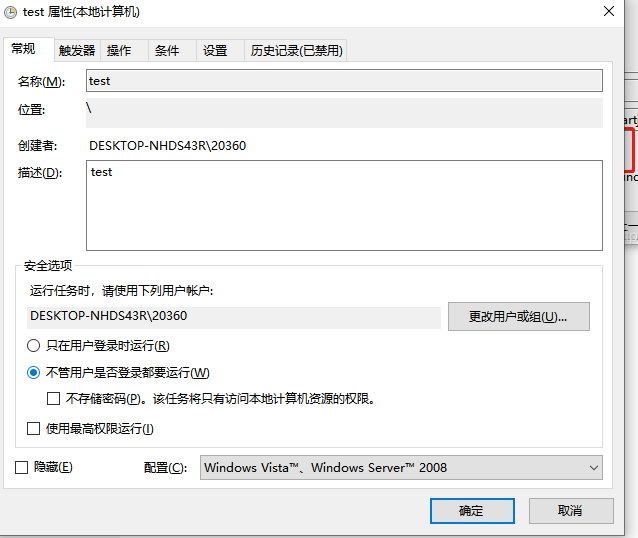Click the clock icon in title bar
Viewport: 638px width, 538px height.
(11, 13)
